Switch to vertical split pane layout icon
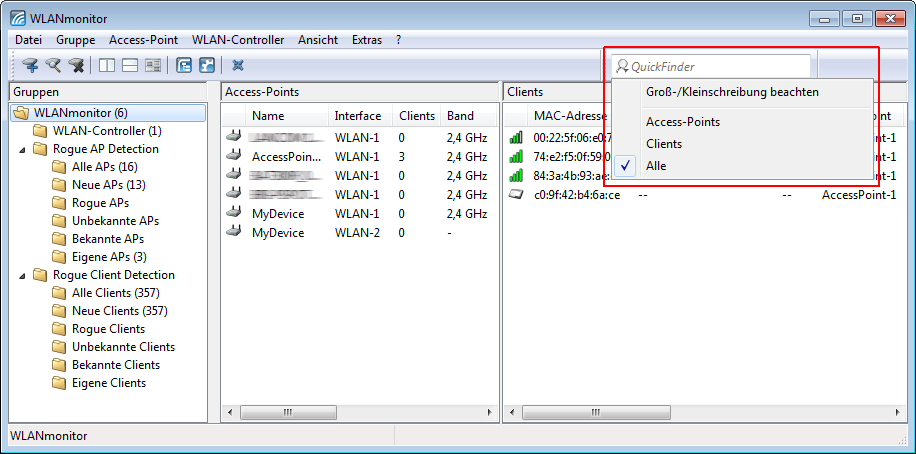This screenshot has height=454, width=916. (x=107, y=66)
